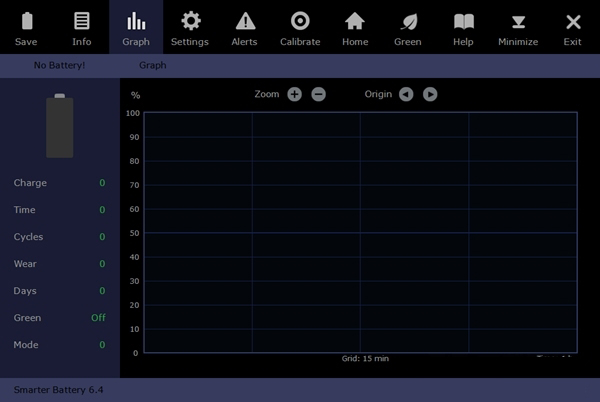The image size is (600, 402).
Task: Open the Alerts warning icon
Action: [x=245, y=27]
